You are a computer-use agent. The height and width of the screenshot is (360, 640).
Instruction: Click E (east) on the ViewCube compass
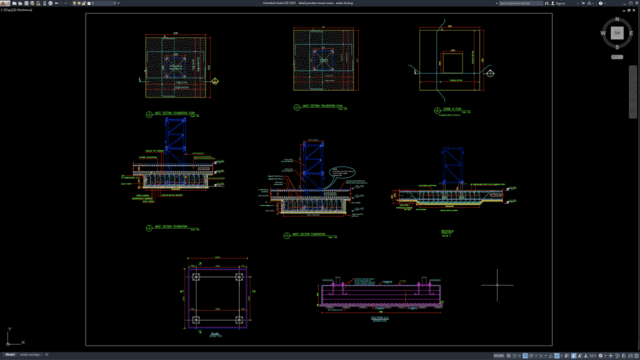[x=631, y=33]
